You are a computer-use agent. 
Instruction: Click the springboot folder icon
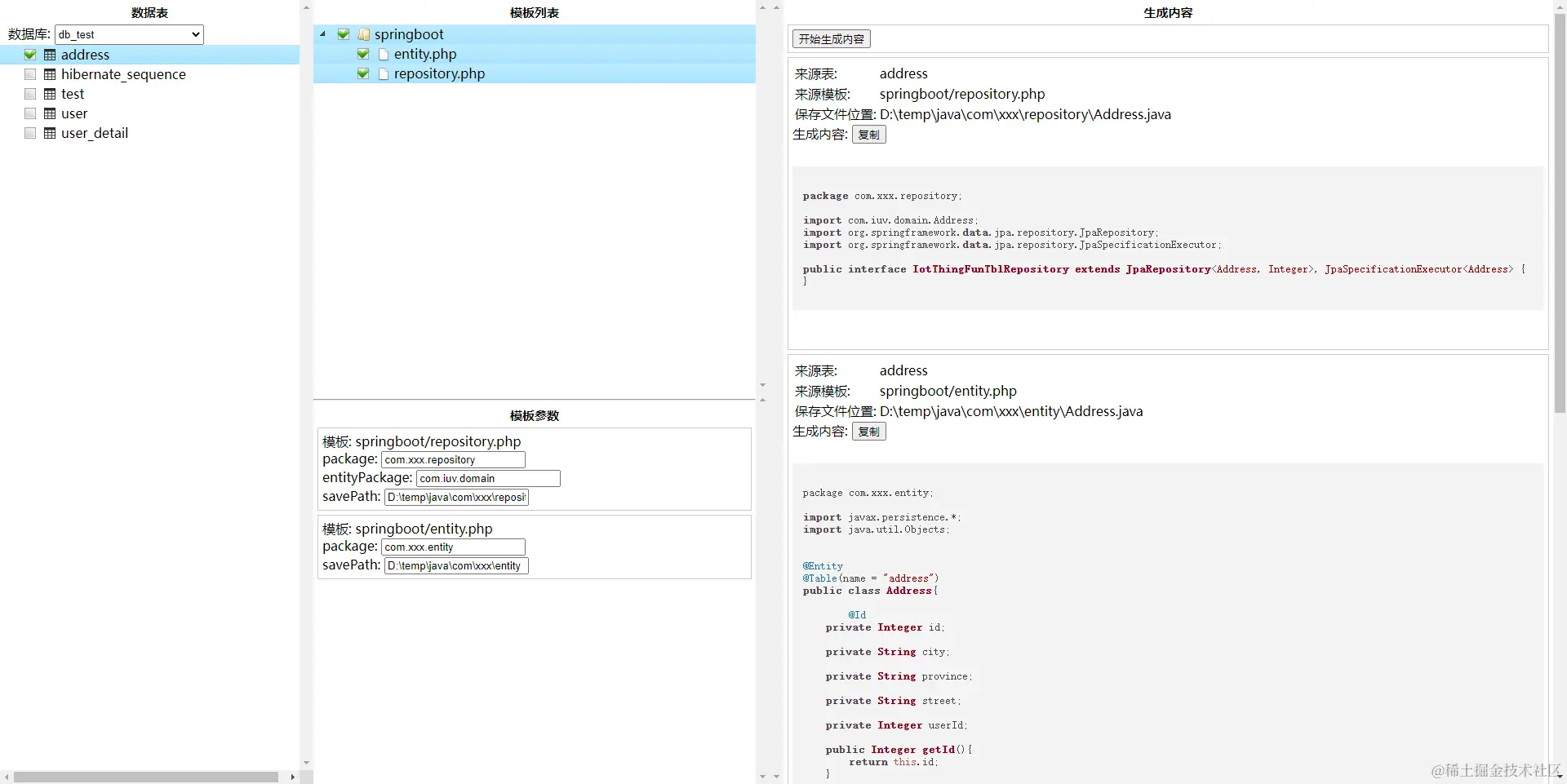point(364,34)
